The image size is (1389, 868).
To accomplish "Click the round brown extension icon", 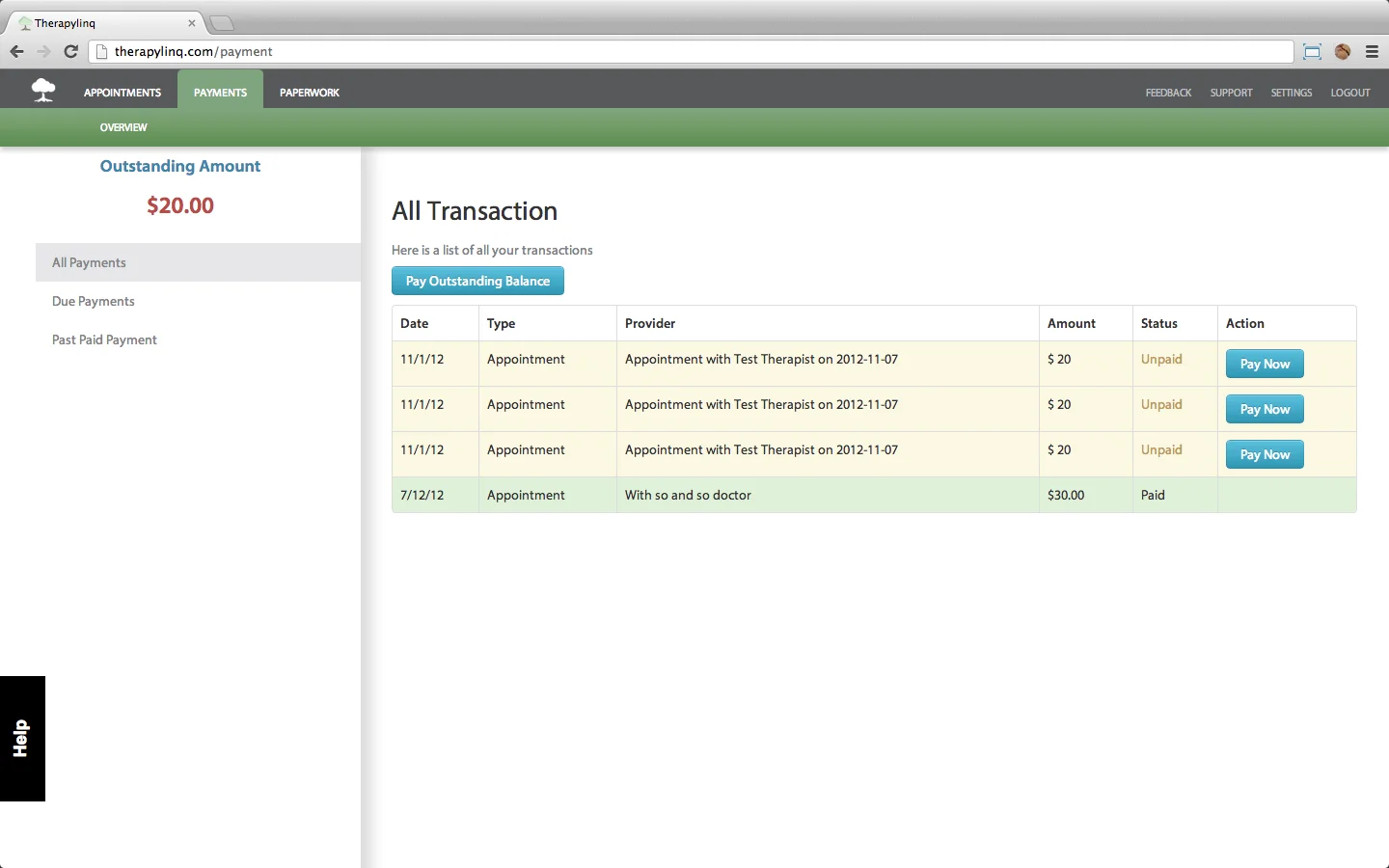I will click(1343, 52).
